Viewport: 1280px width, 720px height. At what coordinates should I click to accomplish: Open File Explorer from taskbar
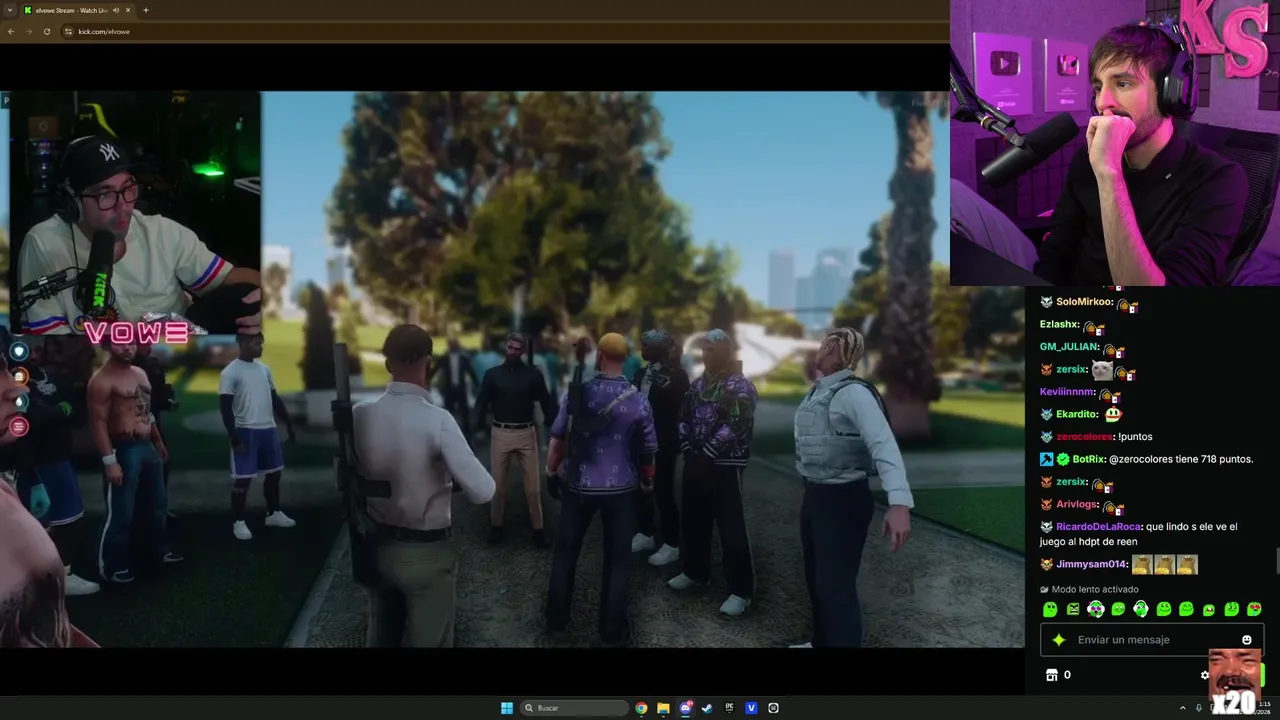click(x=663, y=708)
